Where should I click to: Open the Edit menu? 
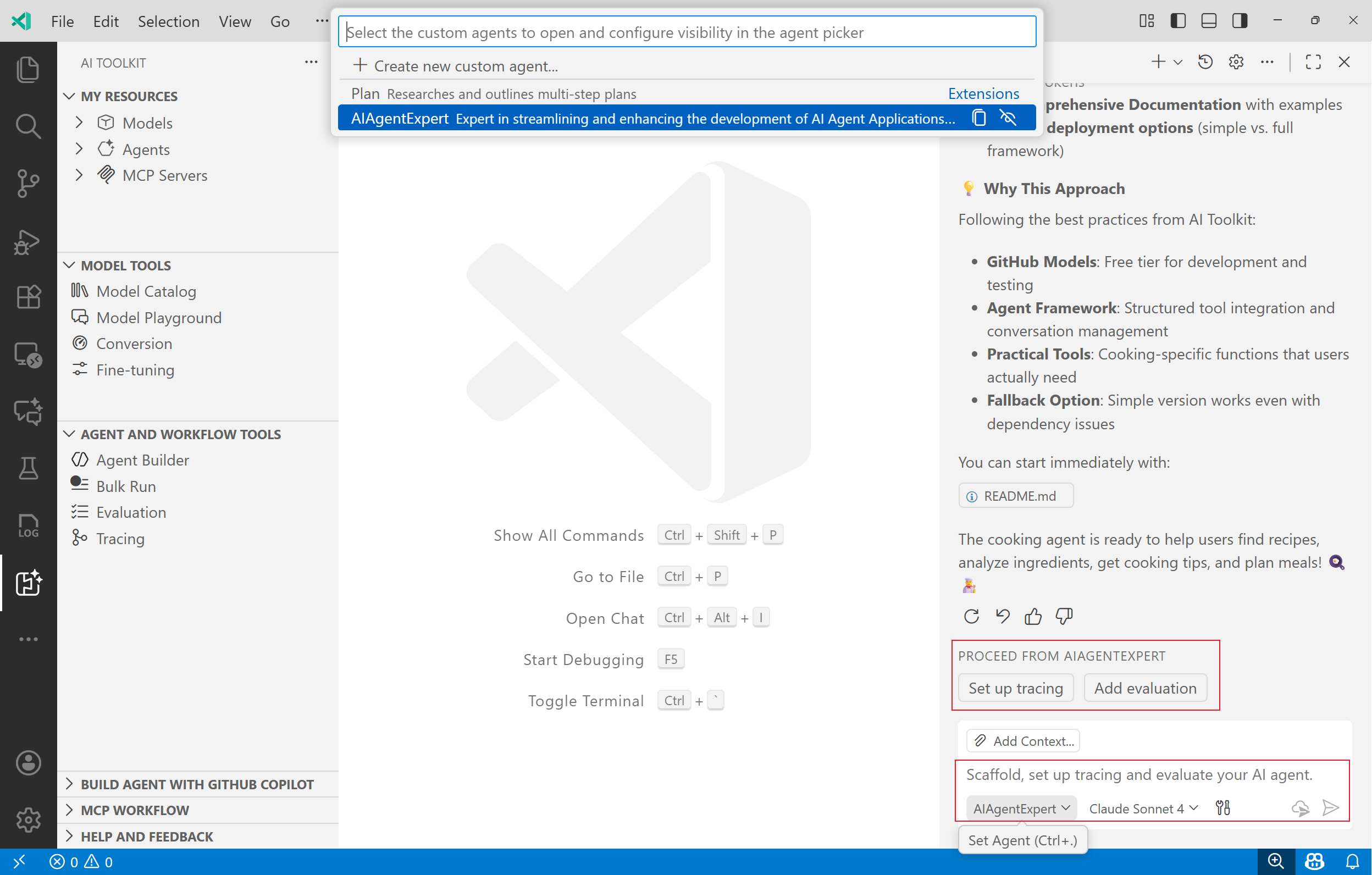coord(106,21)
